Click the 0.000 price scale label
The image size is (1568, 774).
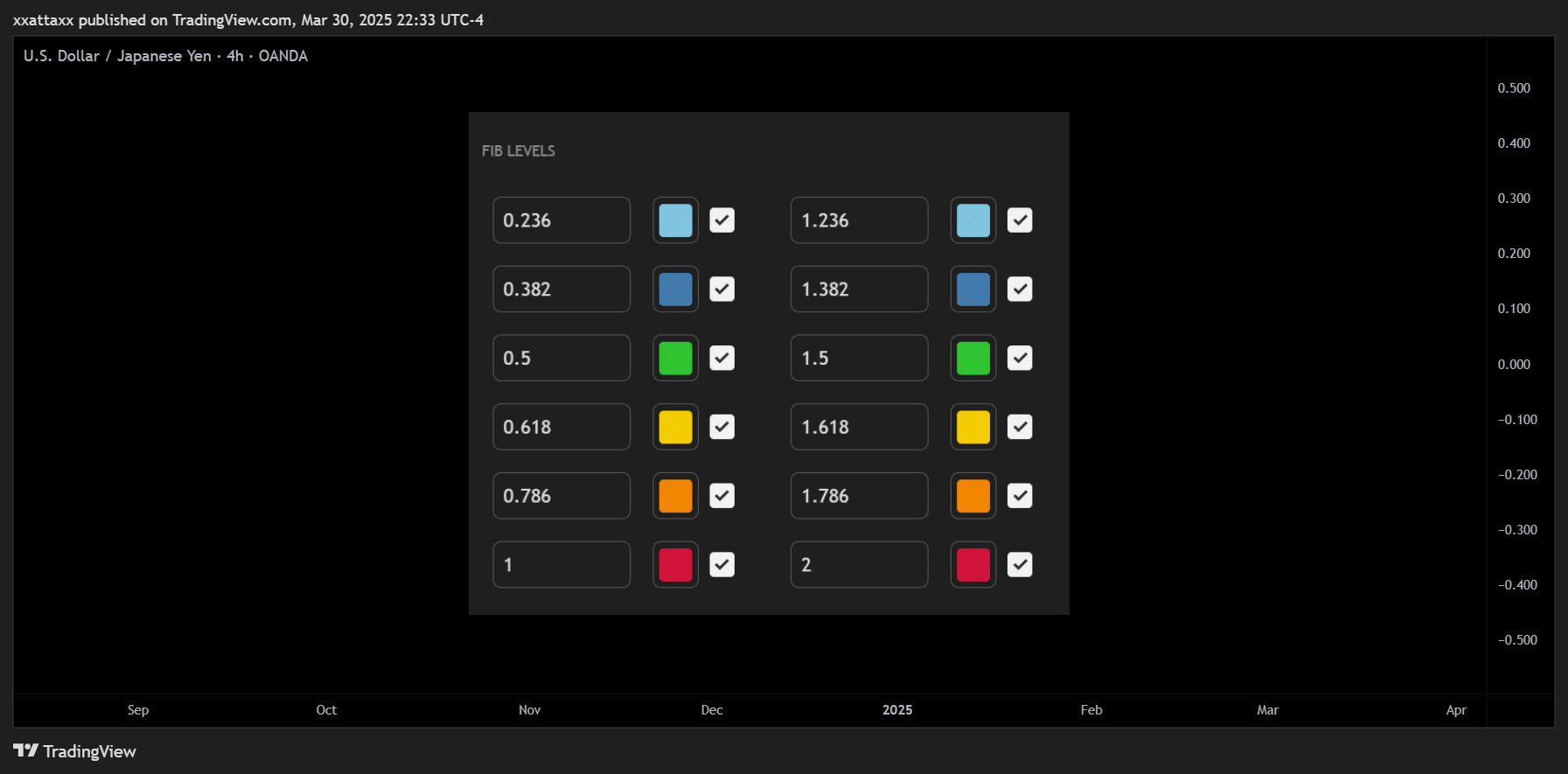click(1514, 365)
